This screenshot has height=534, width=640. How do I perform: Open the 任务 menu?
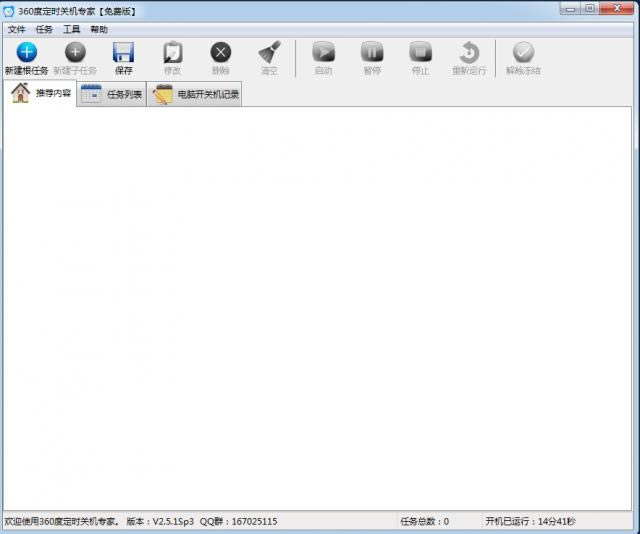pyautogui.click(x=44, y=29)
